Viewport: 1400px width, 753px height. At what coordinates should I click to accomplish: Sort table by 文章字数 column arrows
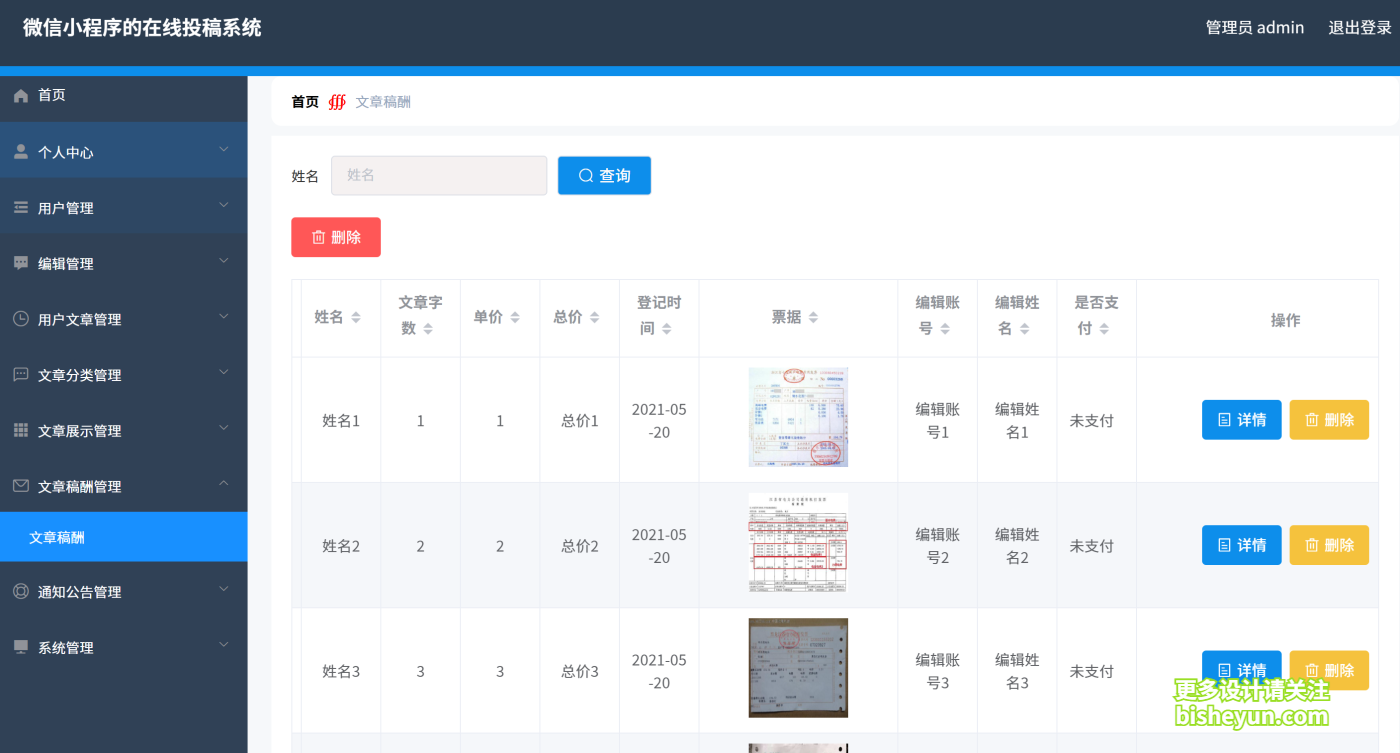point(428,328)
